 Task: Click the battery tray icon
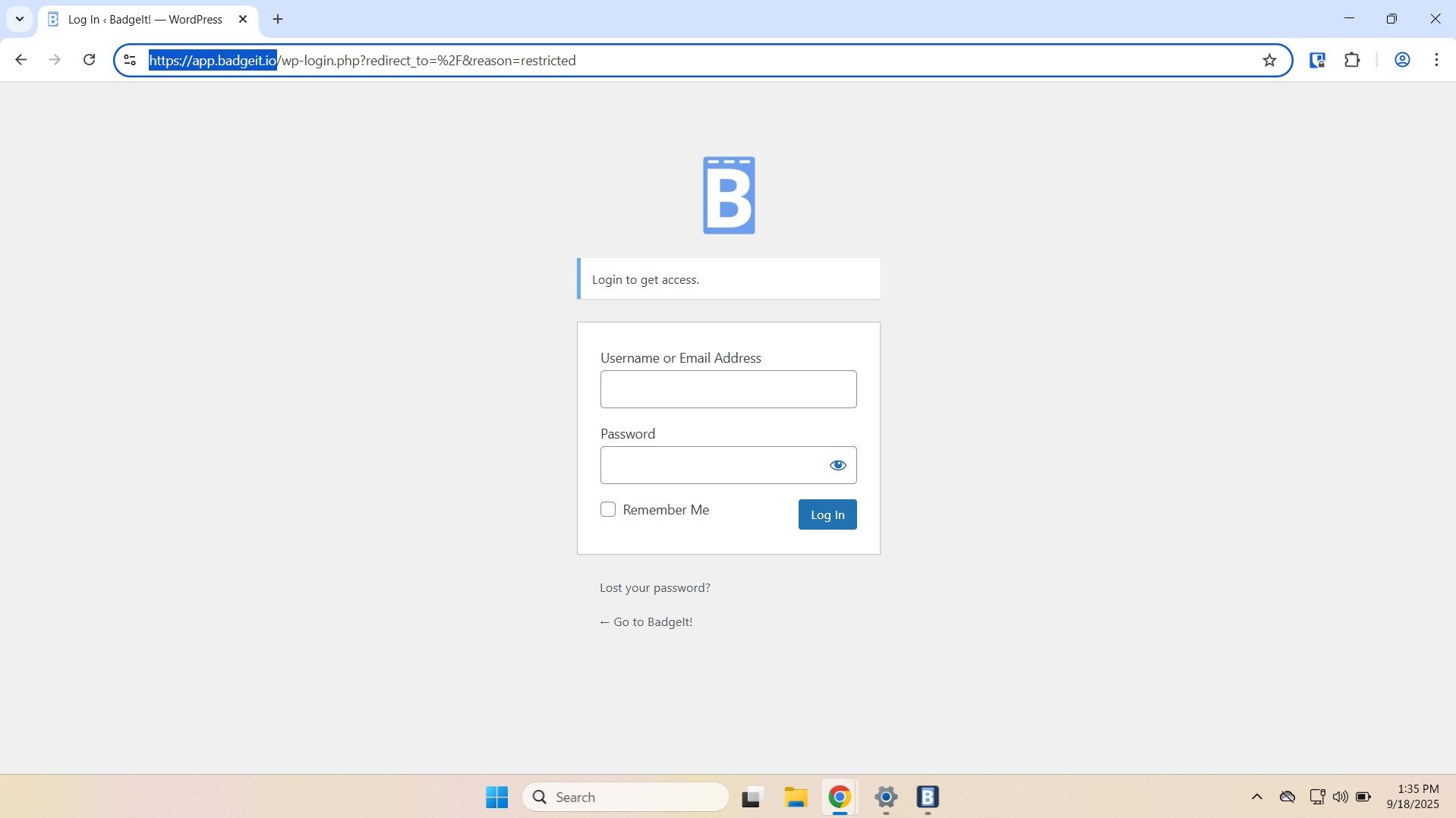(x=1364, y=797)
